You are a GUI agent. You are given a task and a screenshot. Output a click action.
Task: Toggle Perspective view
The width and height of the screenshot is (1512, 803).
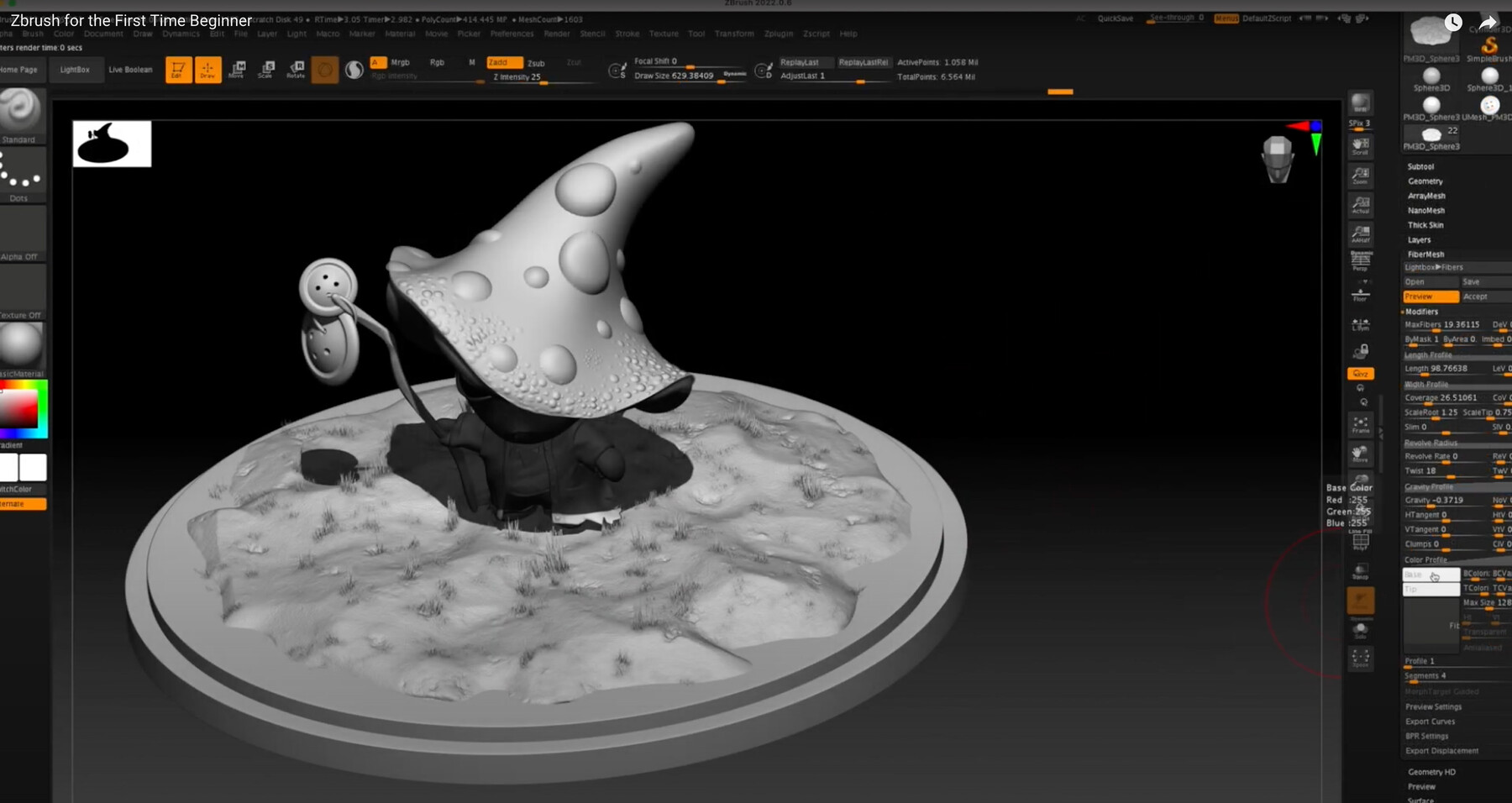1360,261
